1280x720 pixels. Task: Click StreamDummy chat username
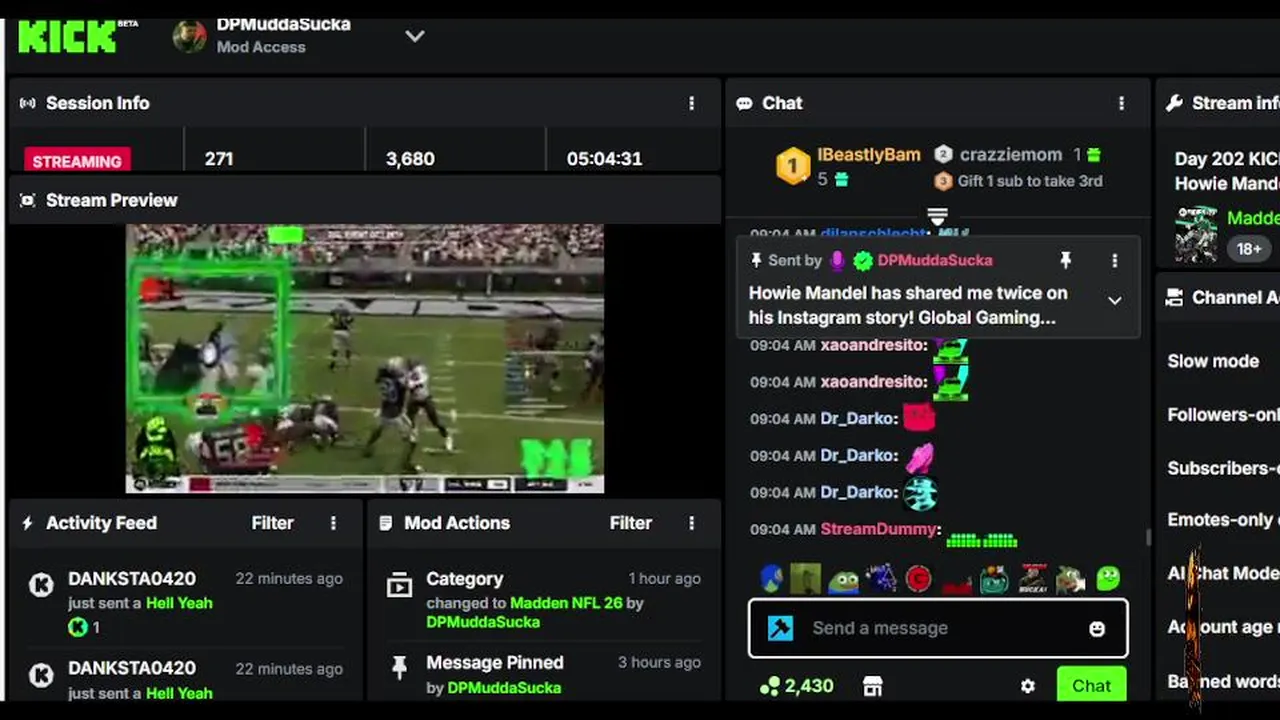(x=879, y=529)
